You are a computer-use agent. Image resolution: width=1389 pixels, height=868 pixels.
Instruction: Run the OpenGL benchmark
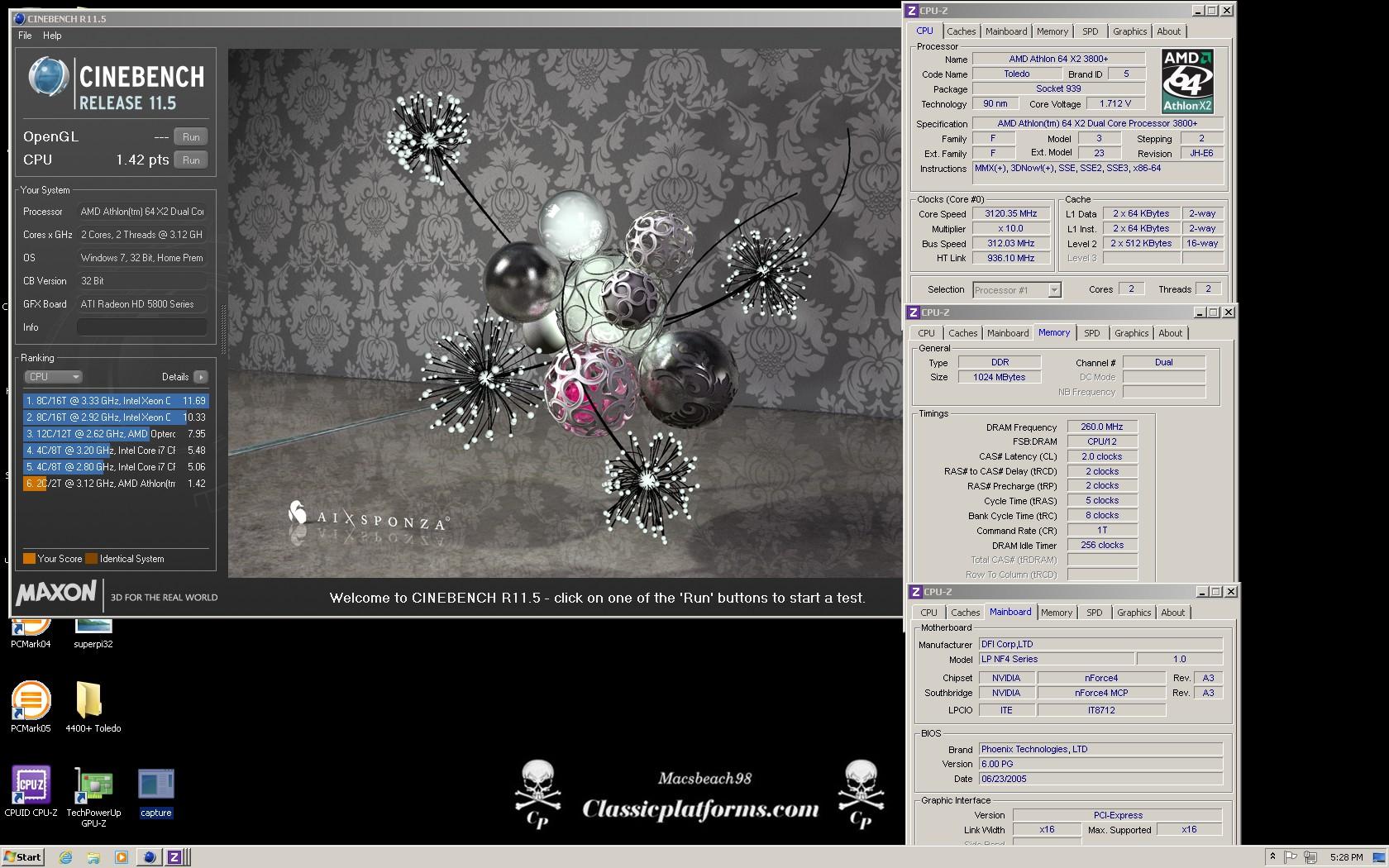point(191,137)
